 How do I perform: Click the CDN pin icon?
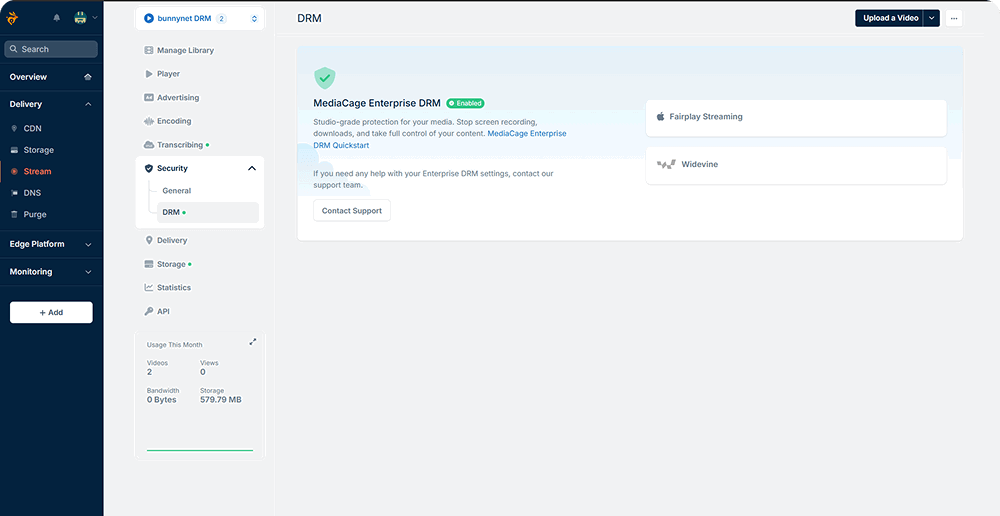[15, 128]
